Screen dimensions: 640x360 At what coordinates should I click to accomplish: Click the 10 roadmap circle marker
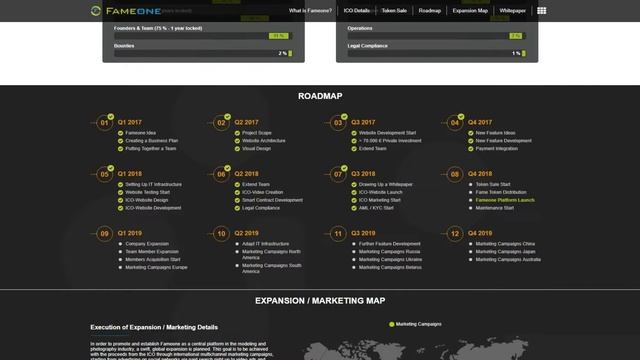tap(221, 234)
